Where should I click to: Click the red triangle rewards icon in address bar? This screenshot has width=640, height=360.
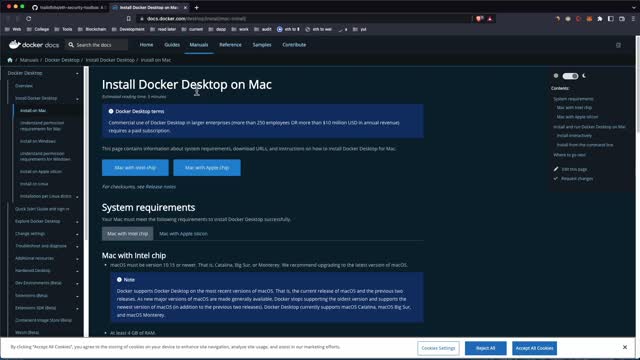[490, 19]
